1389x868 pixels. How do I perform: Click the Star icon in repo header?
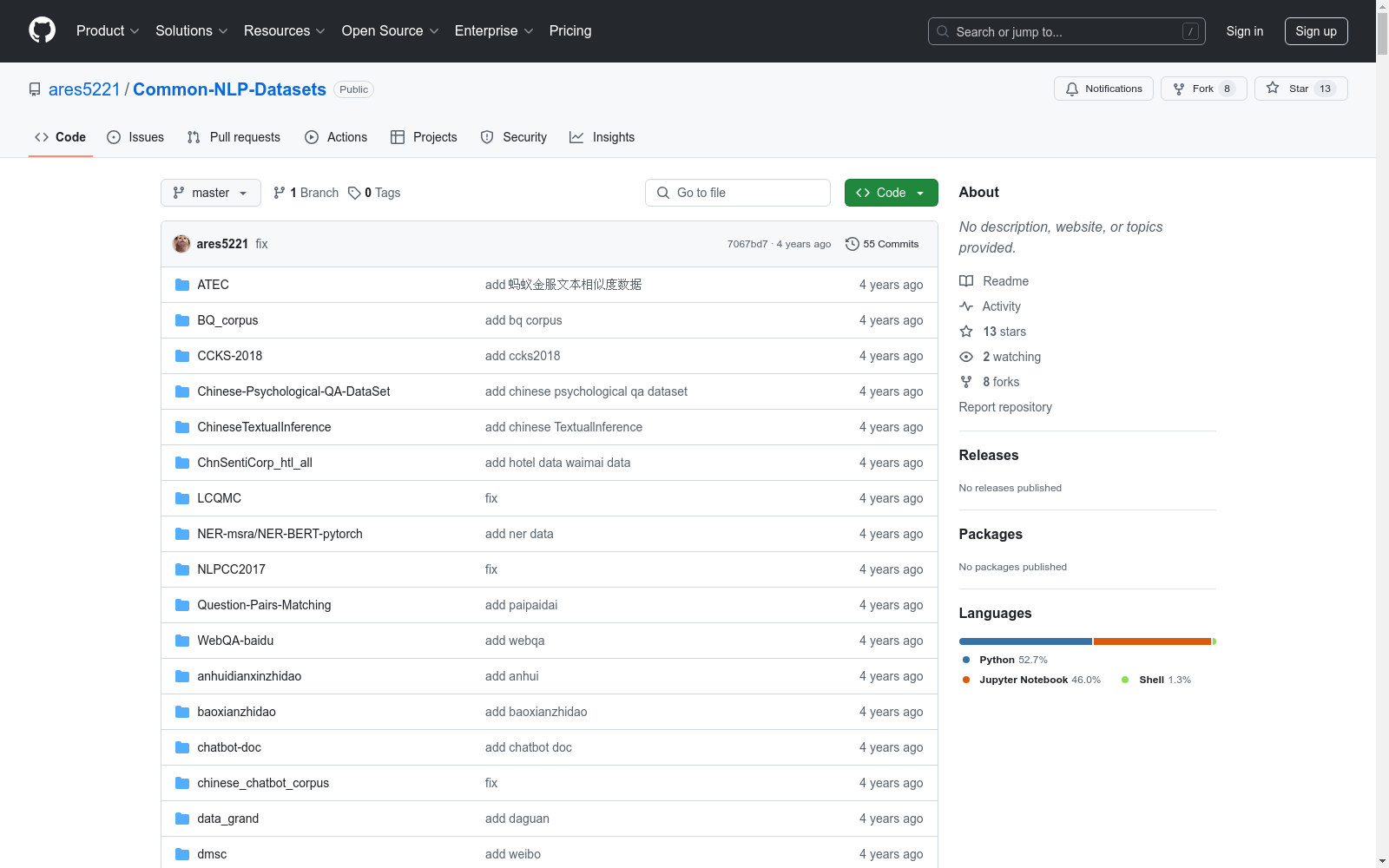pyautogui.click(x=1273, y=88)
